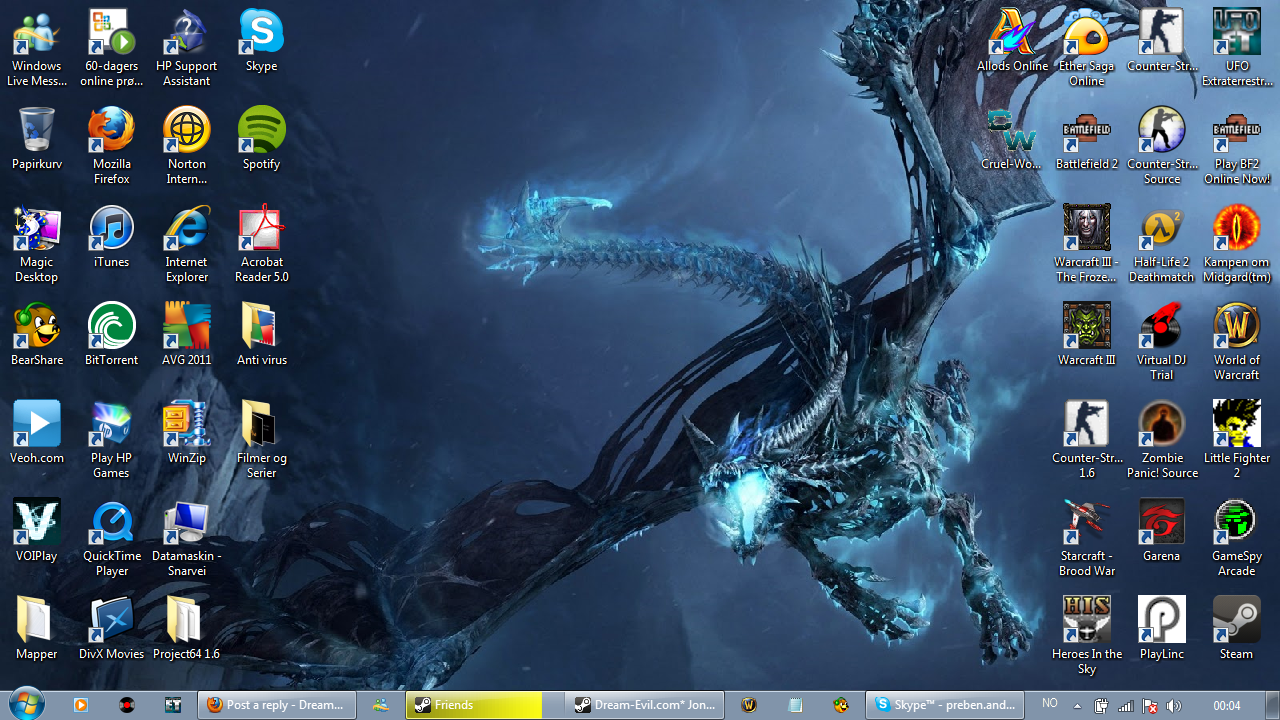
Task: Open Kampen om Midgard(tm) icon
Action: 1236,229
